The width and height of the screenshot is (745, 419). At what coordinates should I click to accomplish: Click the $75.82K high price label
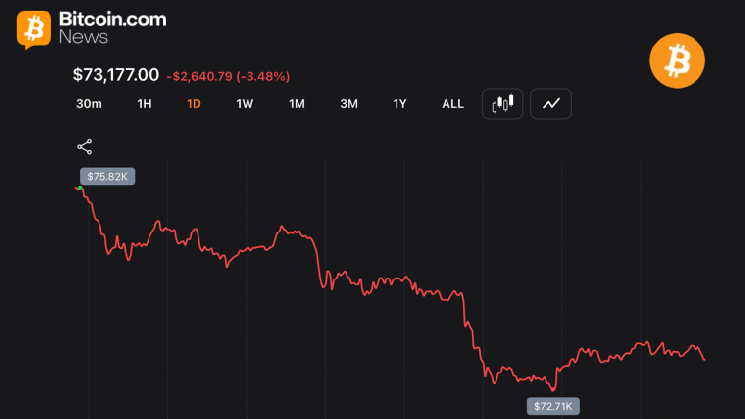pyautogui.click(x=107, y=177)
